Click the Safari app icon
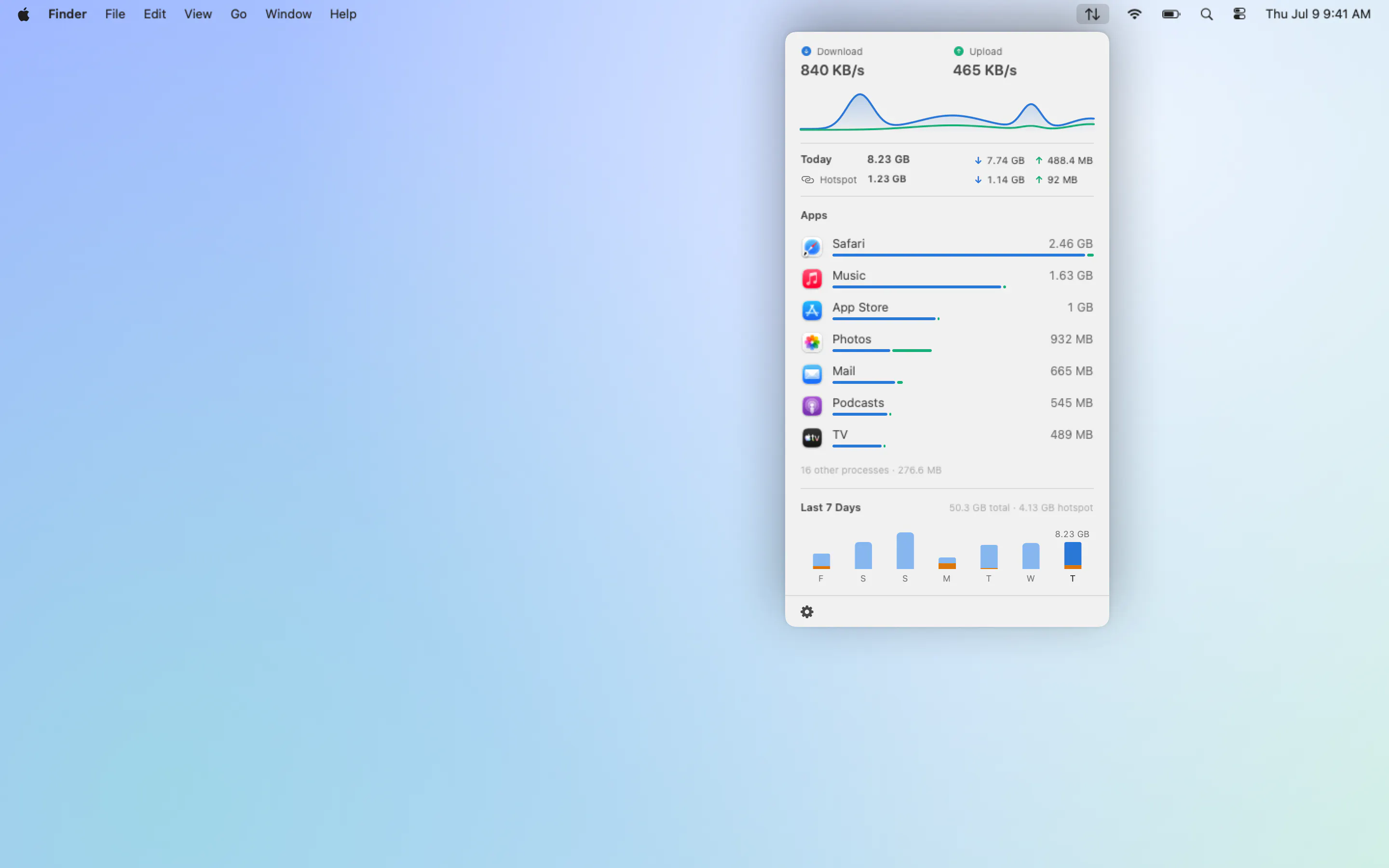This screenshot has width=1389, height=868. (x=812, y=247)
